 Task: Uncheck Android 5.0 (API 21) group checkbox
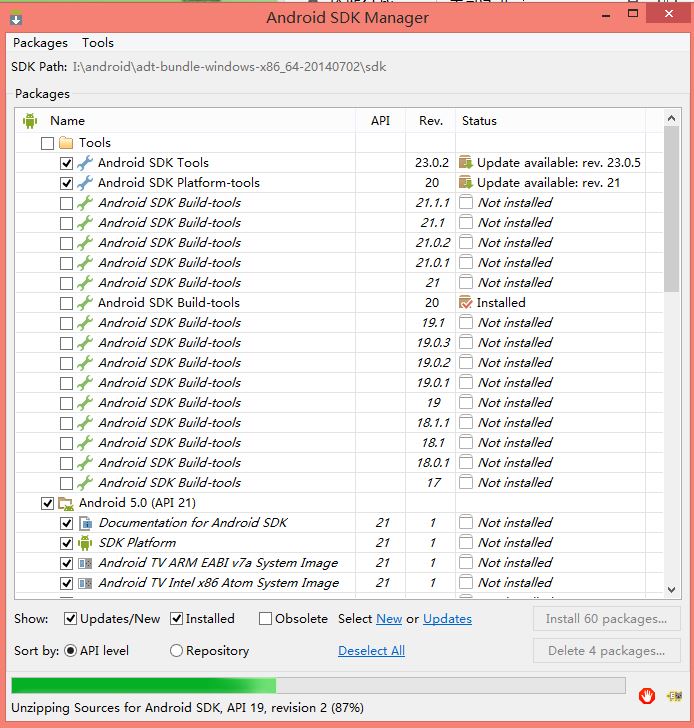(47, 503)
